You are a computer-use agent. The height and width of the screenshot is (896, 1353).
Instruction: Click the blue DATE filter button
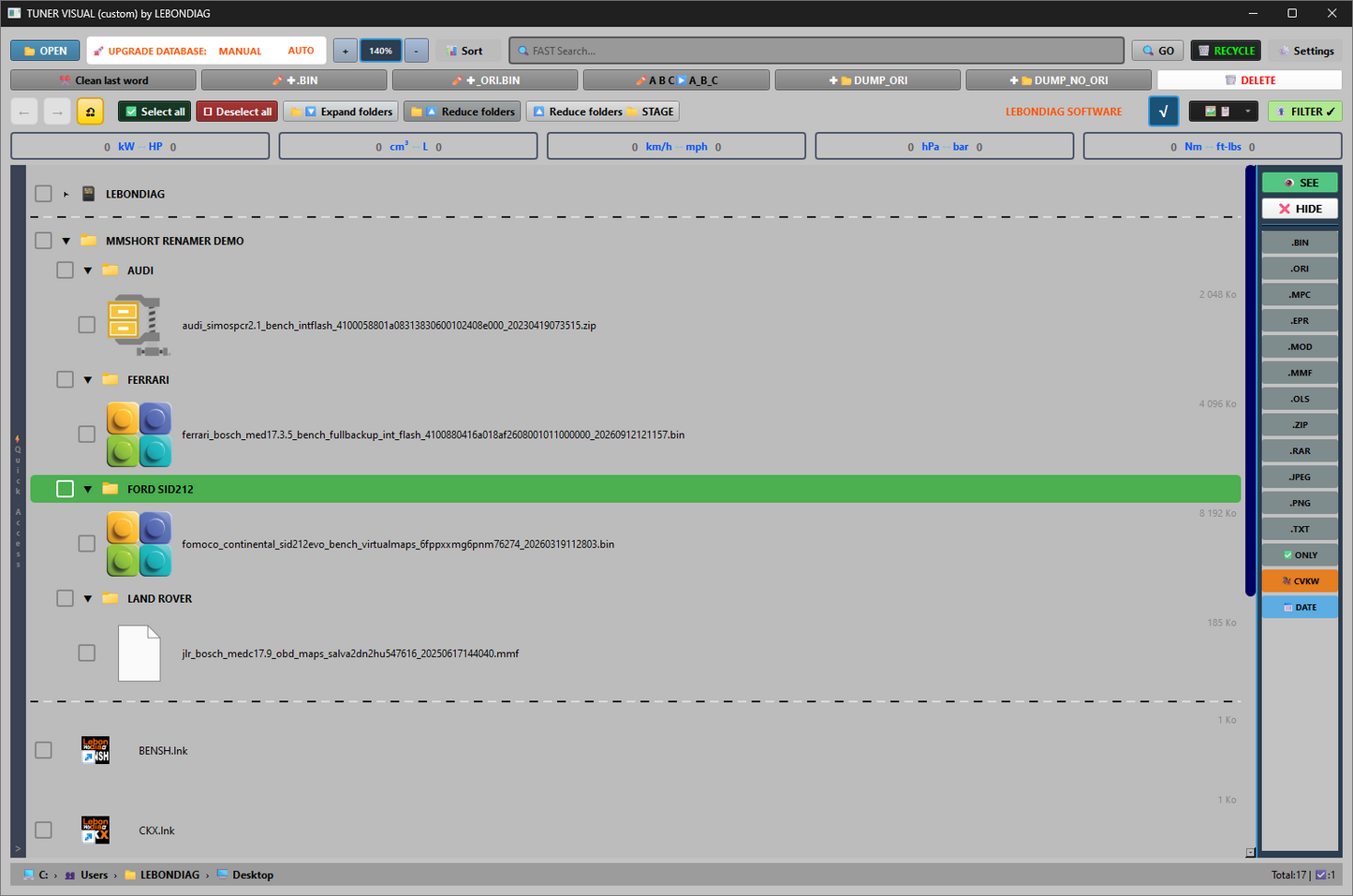[1300, 608]
